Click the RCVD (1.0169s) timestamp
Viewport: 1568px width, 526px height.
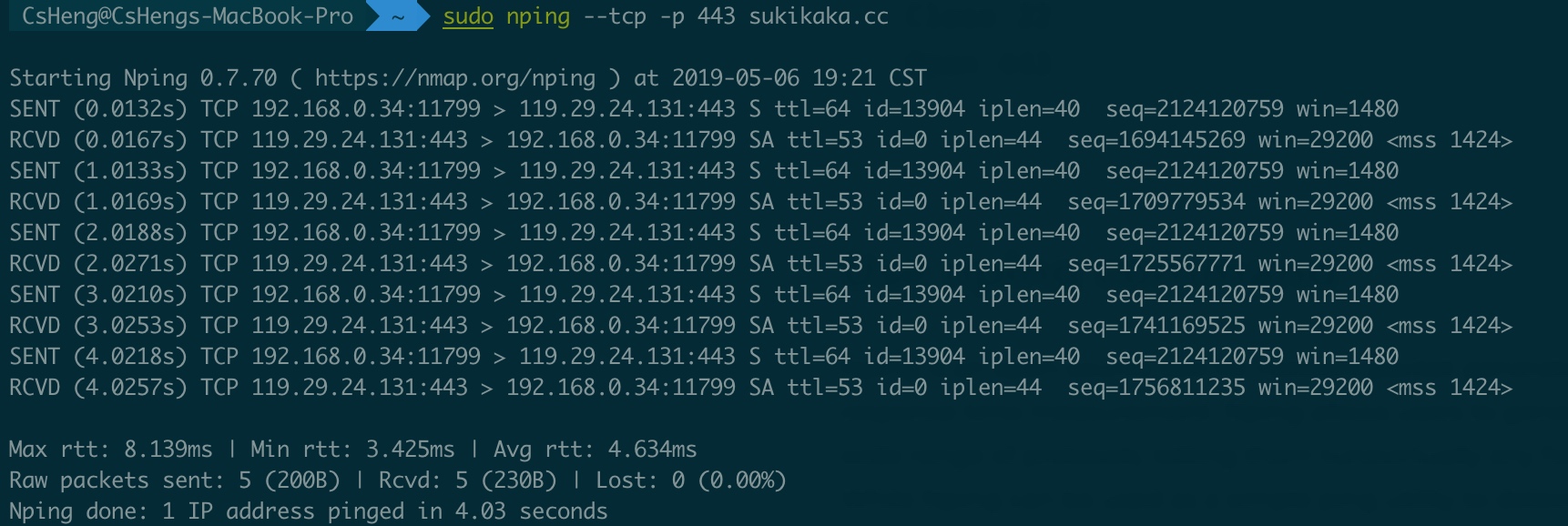click(x=97, y=202)
